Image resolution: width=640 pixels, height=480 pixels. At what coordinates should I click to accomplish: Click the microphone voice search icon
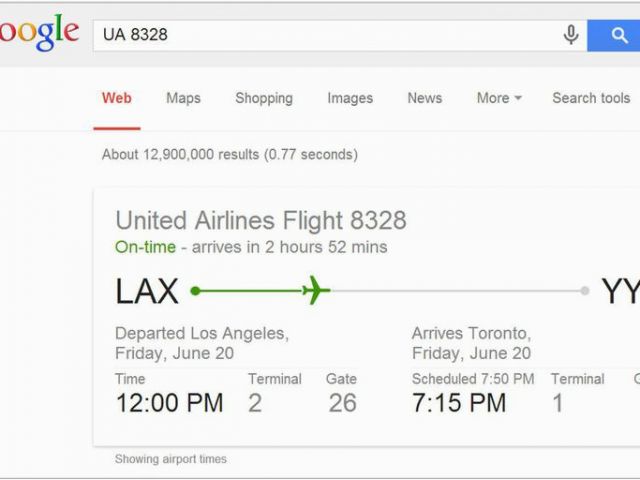point(571,35)
